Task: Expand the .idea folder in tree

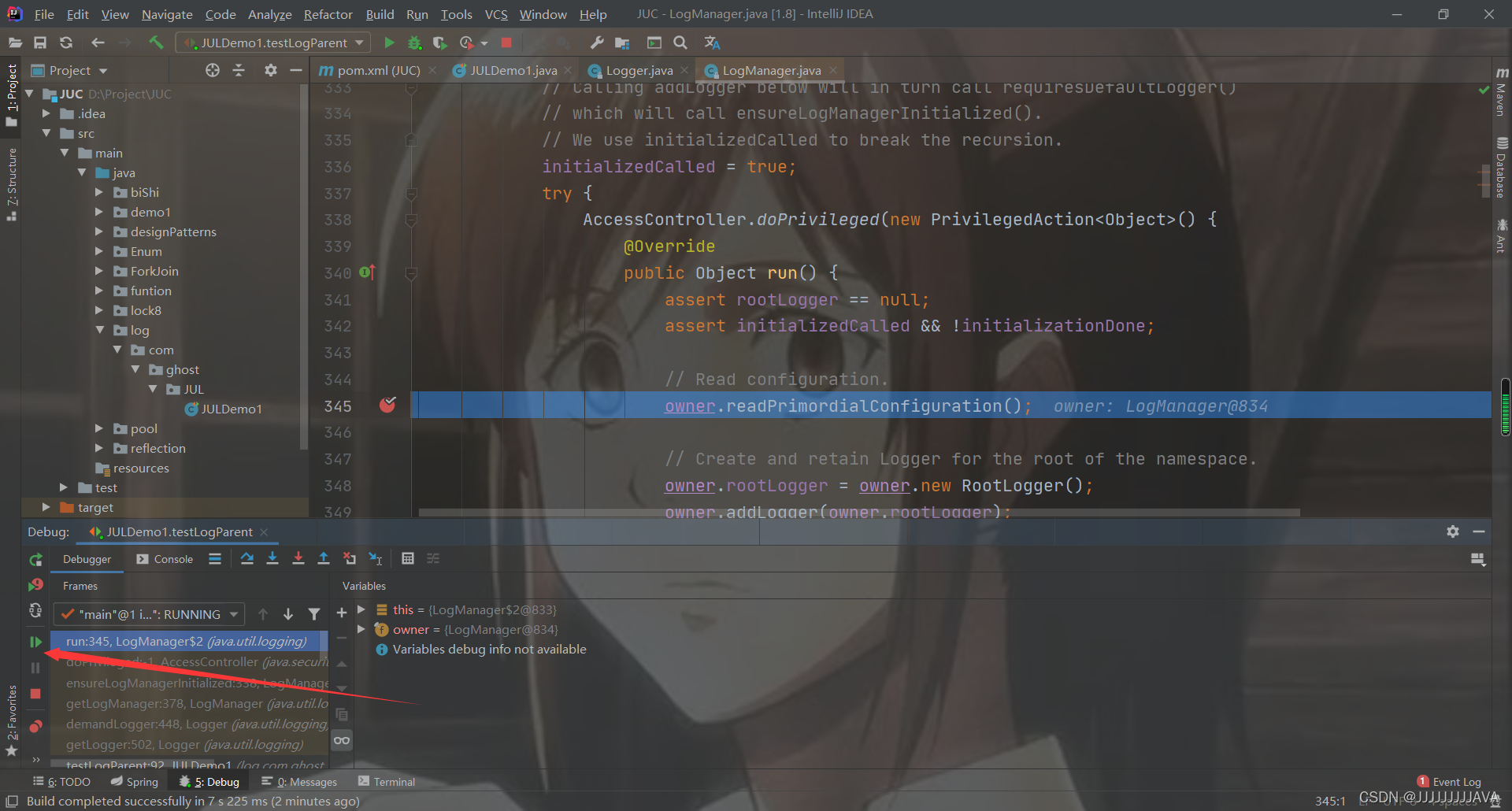Action: click(46, 113)
